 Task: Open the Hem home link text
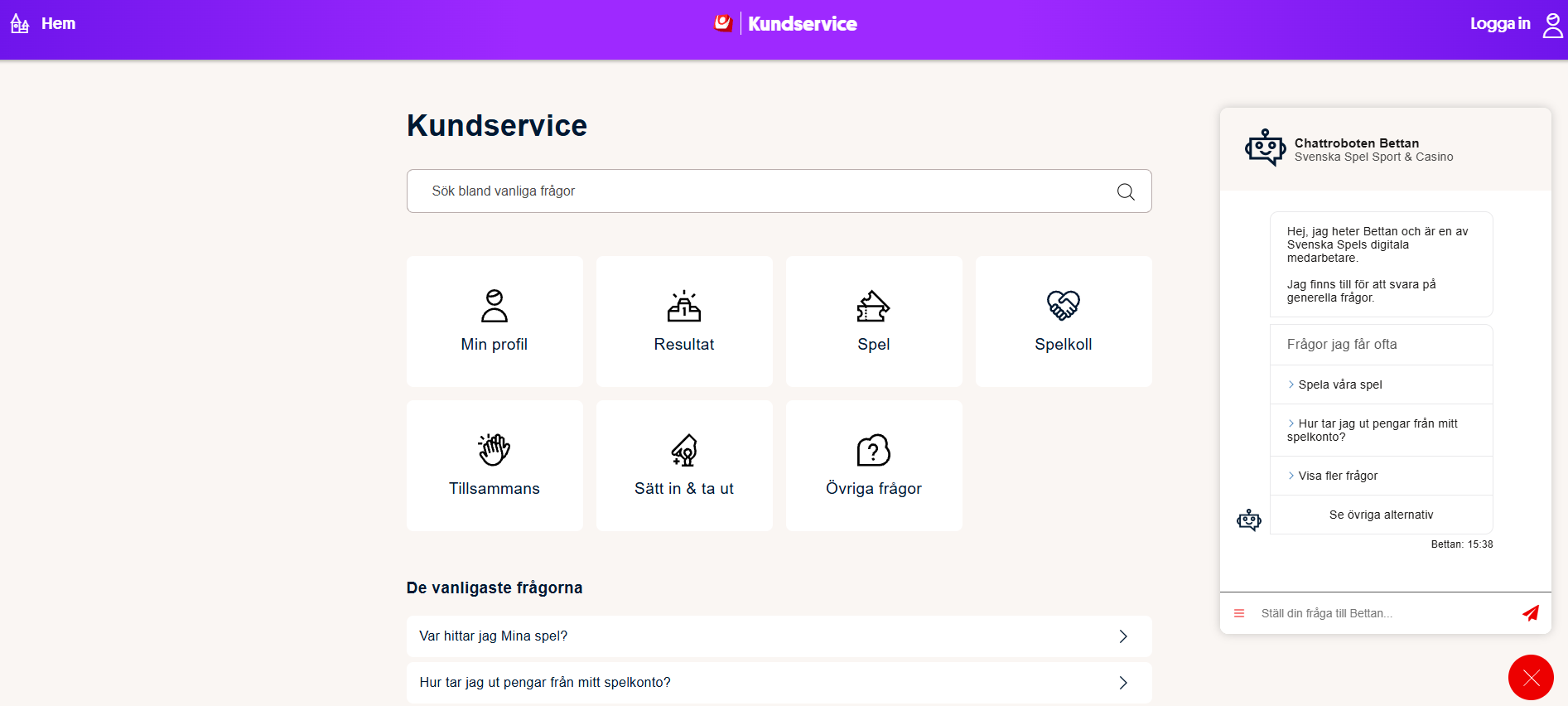[58, 24]
